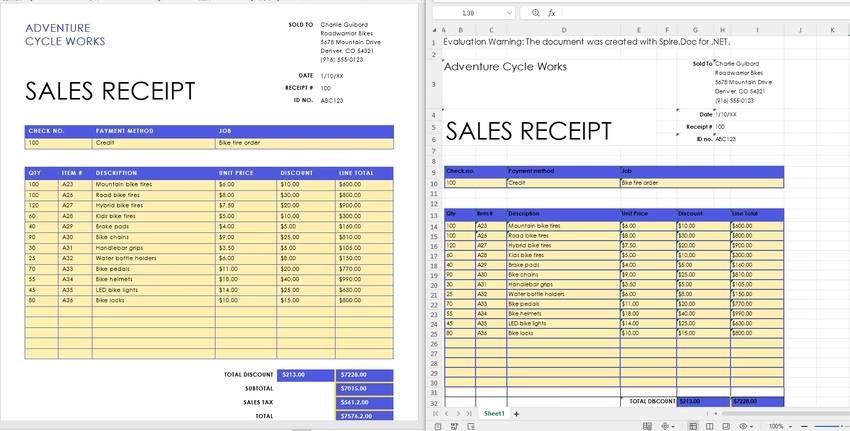The image size is (850, 431).
Task: Click the 100% zoom level label
Action: 776,427
